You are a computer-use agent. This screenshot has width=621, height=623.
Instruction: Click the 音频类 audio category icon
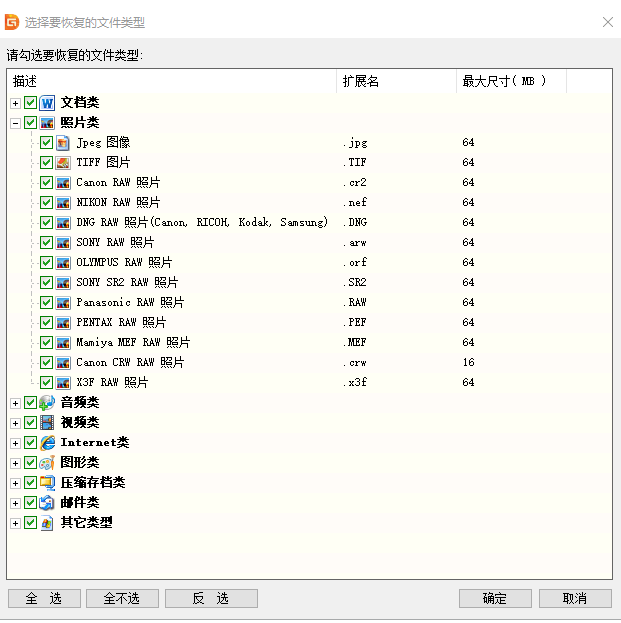(x=47, y=403)
